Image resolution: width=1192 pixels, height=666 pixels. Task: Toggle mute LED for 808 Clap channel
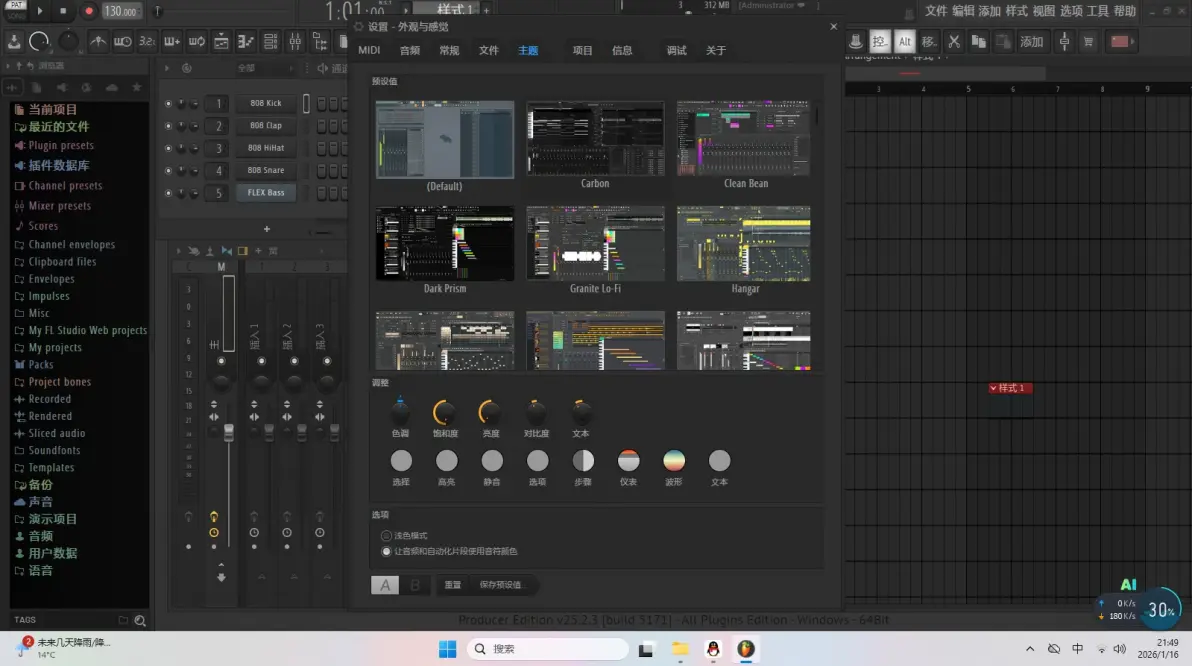coord(168,125)
